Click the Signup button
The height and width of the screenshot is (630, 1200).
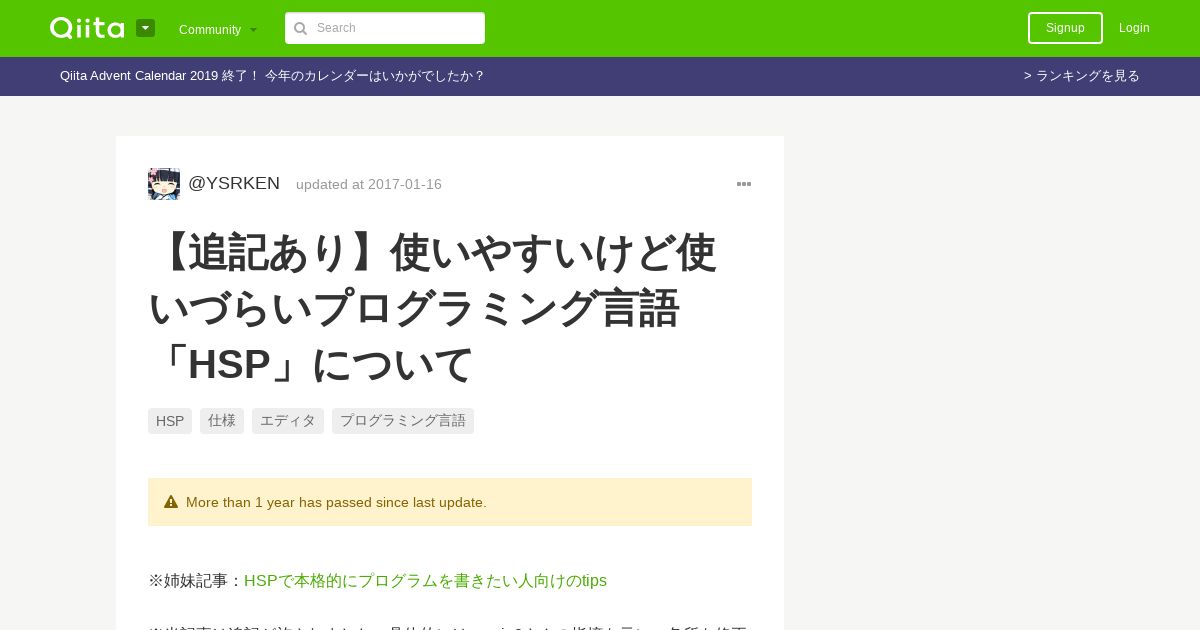coord(1065,28)
